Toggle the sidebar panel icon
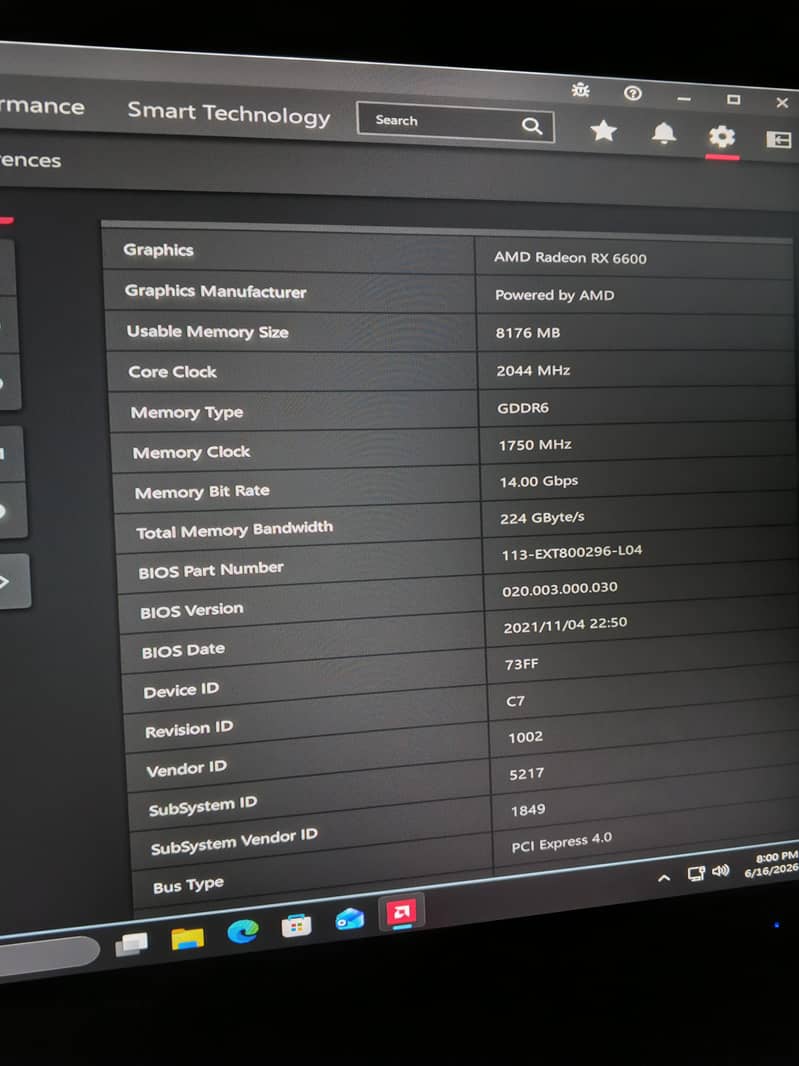Viewport: 799px width, 1066px height. (x=779, y=140)
